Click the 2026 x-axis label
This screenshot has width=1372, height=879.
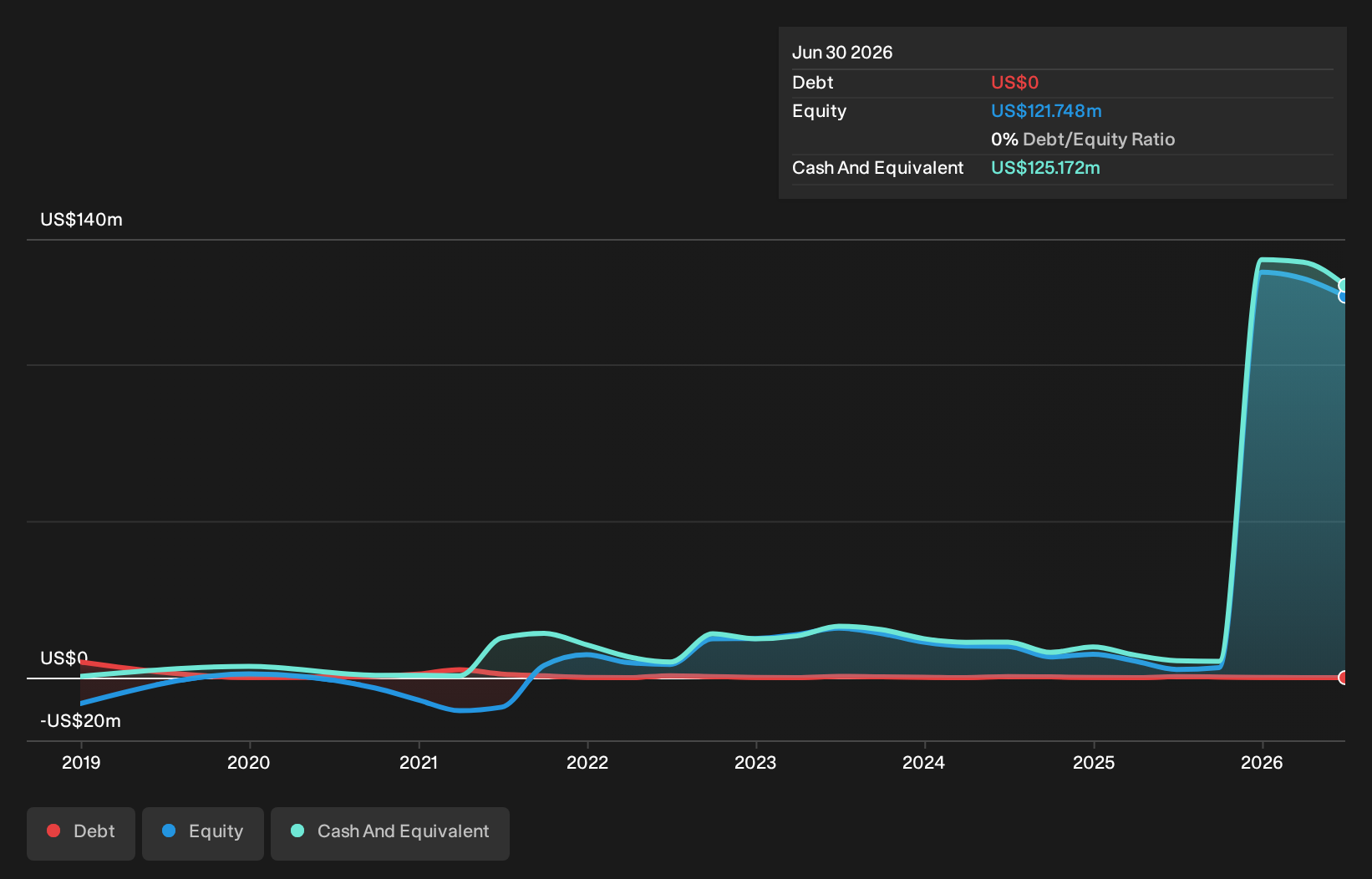[x=1262, y=762]
